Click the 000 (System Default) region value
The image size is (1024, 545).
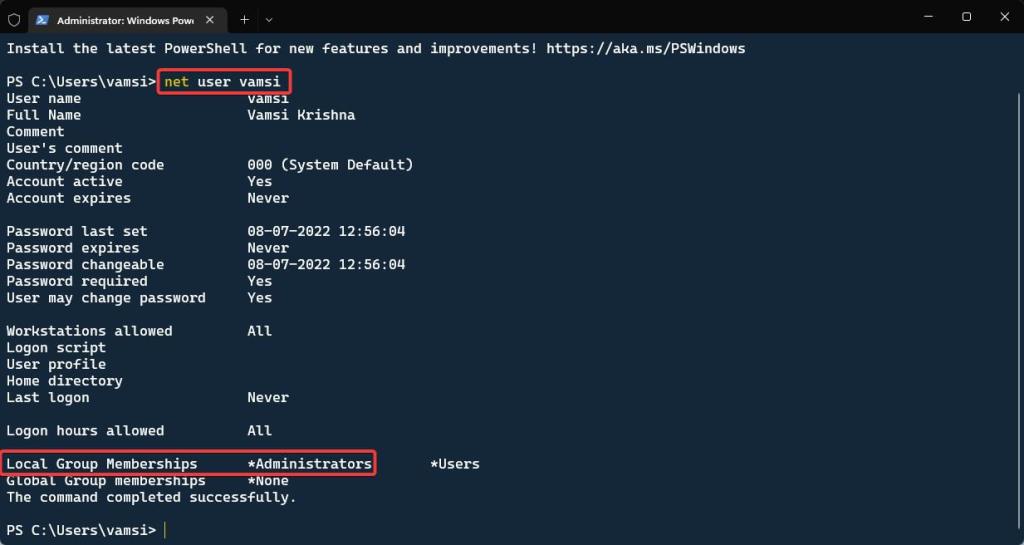point(330,165)
